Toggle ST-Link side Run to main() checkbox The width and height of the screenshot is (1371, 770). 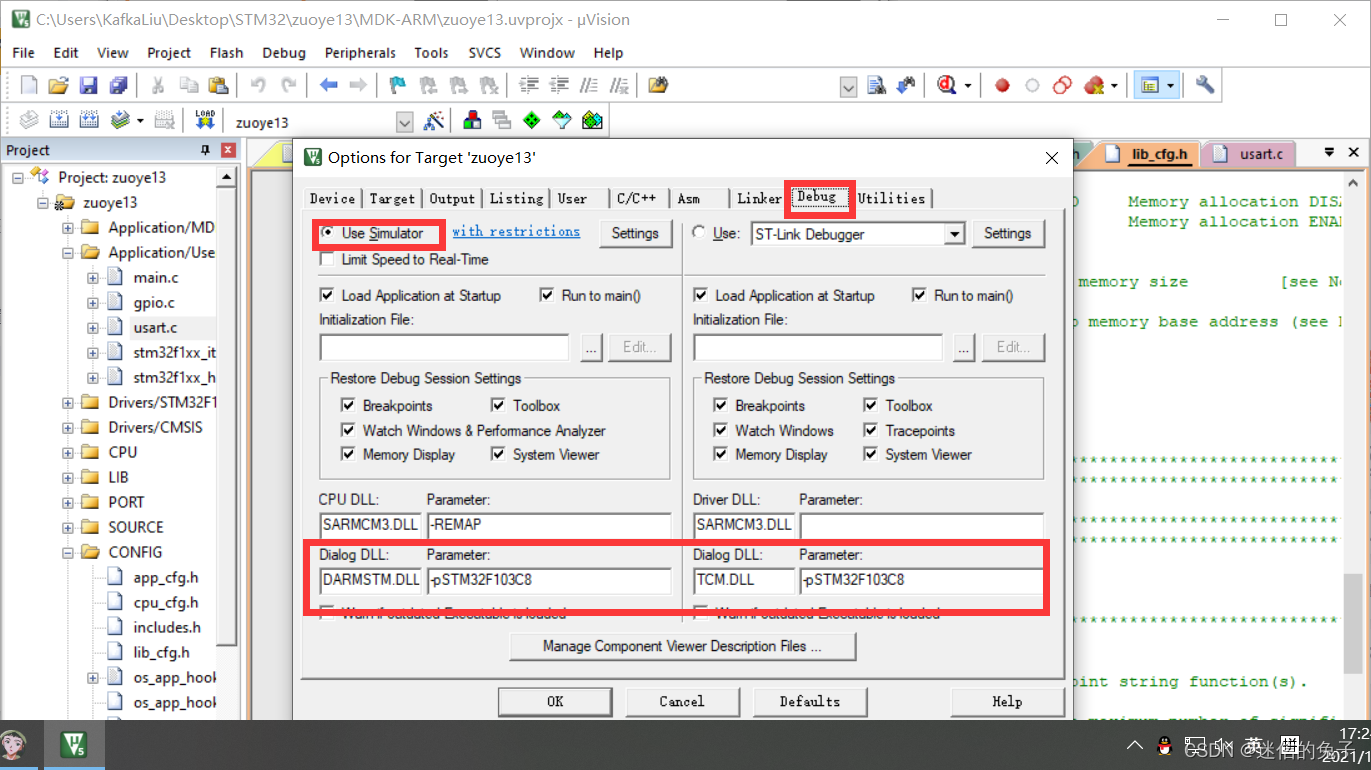(x=920, y=295)
